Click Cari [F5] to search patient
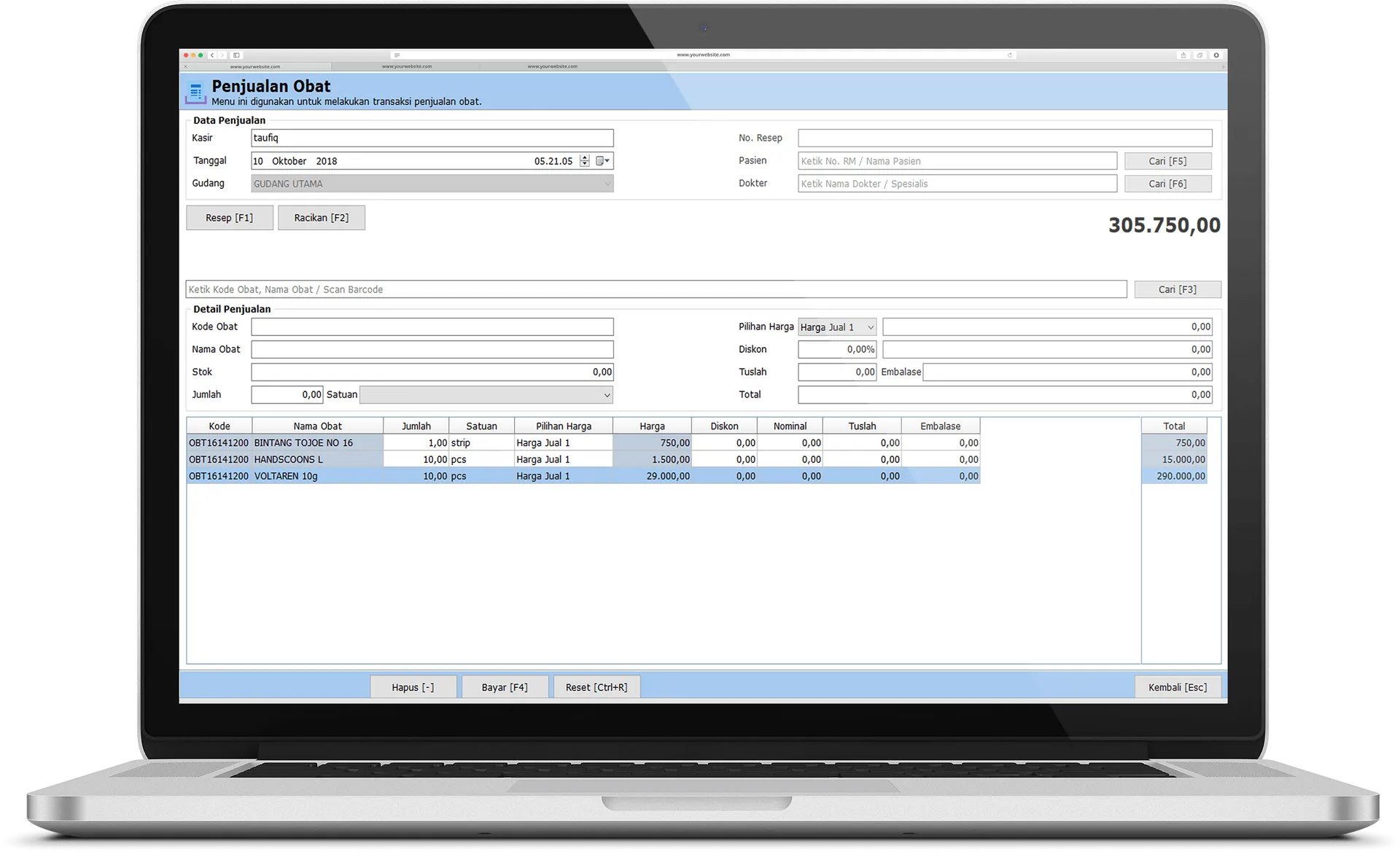Viewport: 1400px width, 852px height. [x=1168, y=161]
